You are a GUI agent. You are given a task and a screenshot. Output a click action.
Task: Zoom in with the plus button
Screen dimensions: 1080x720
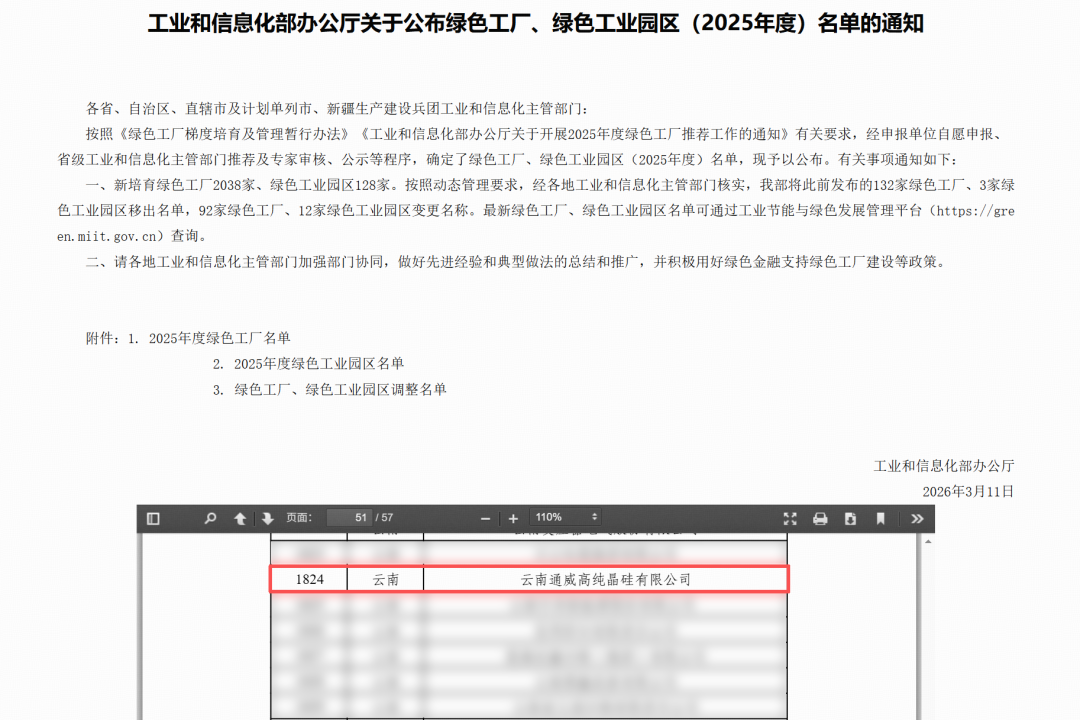pos(513,518)
